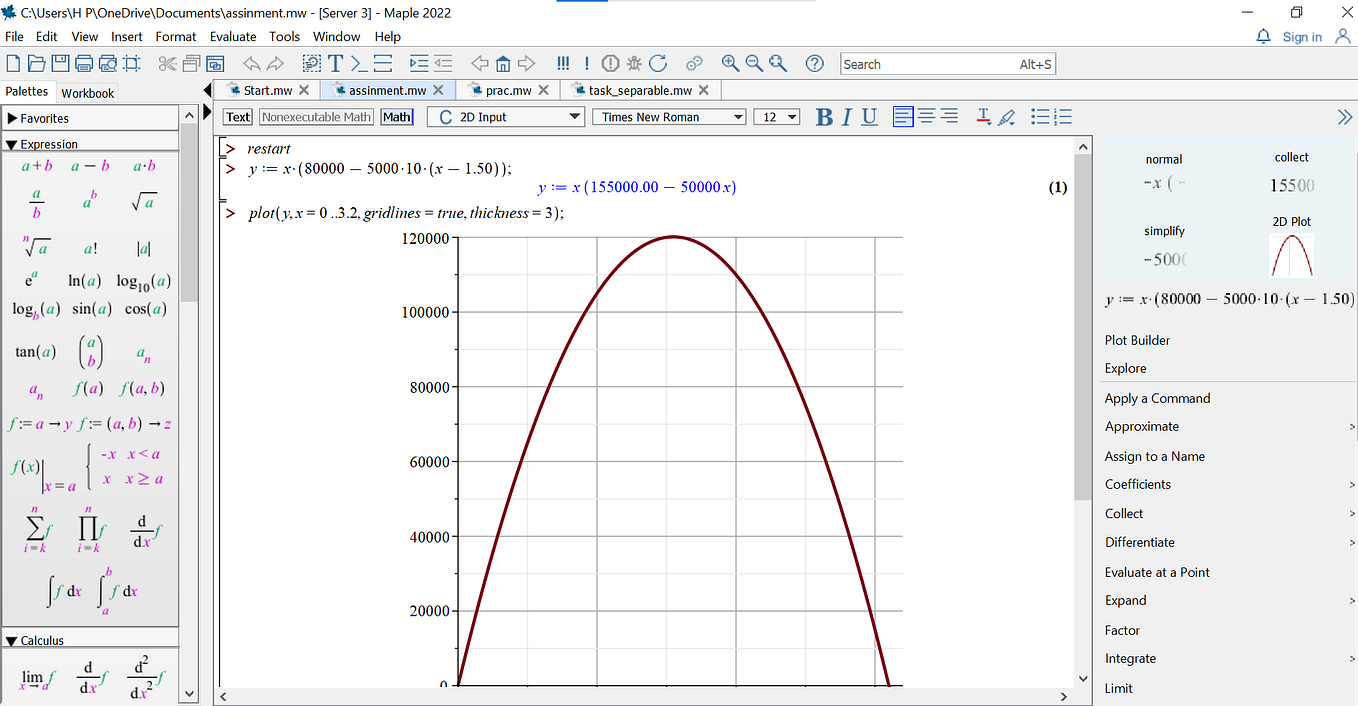
Task: Open the Maple help icon
Action: pyautogui.click(x=814, y=63)
